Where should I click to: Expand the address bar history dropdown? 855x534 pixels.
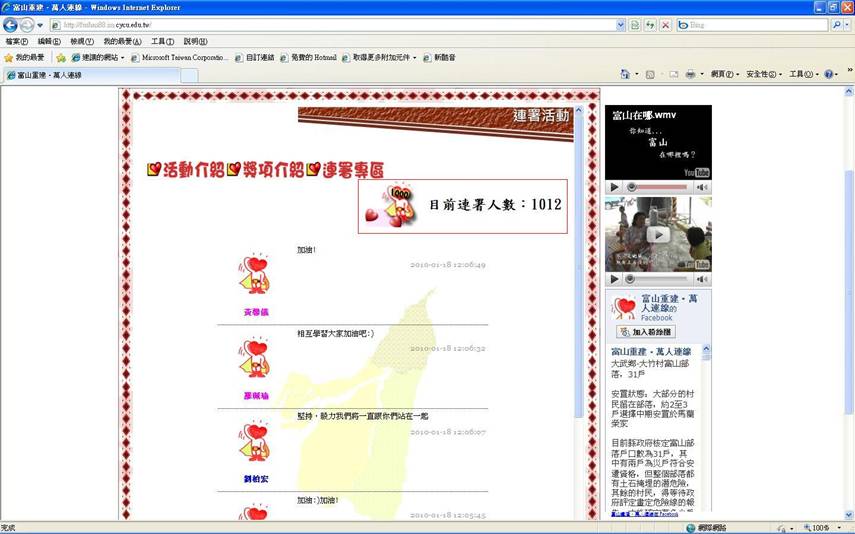620,25
